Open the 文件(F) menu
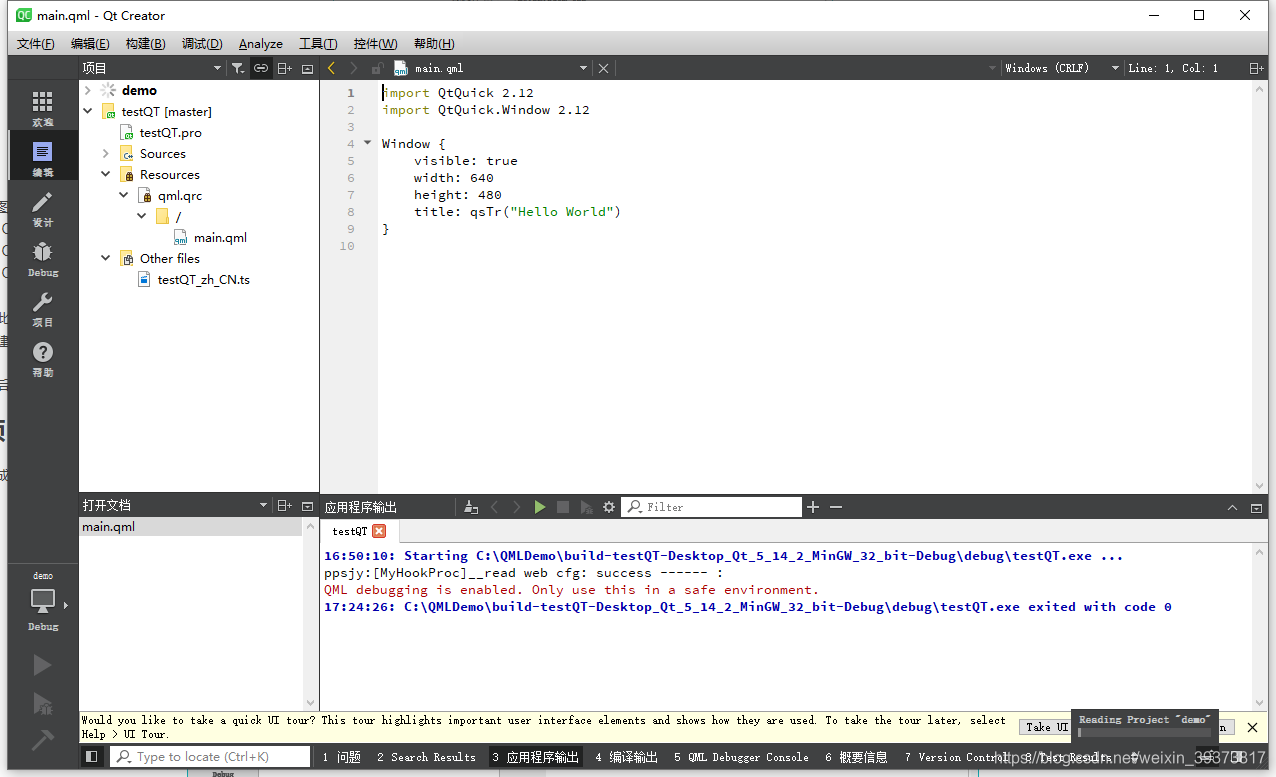The height and width of the screenshot is (777, 1276). 36,44
